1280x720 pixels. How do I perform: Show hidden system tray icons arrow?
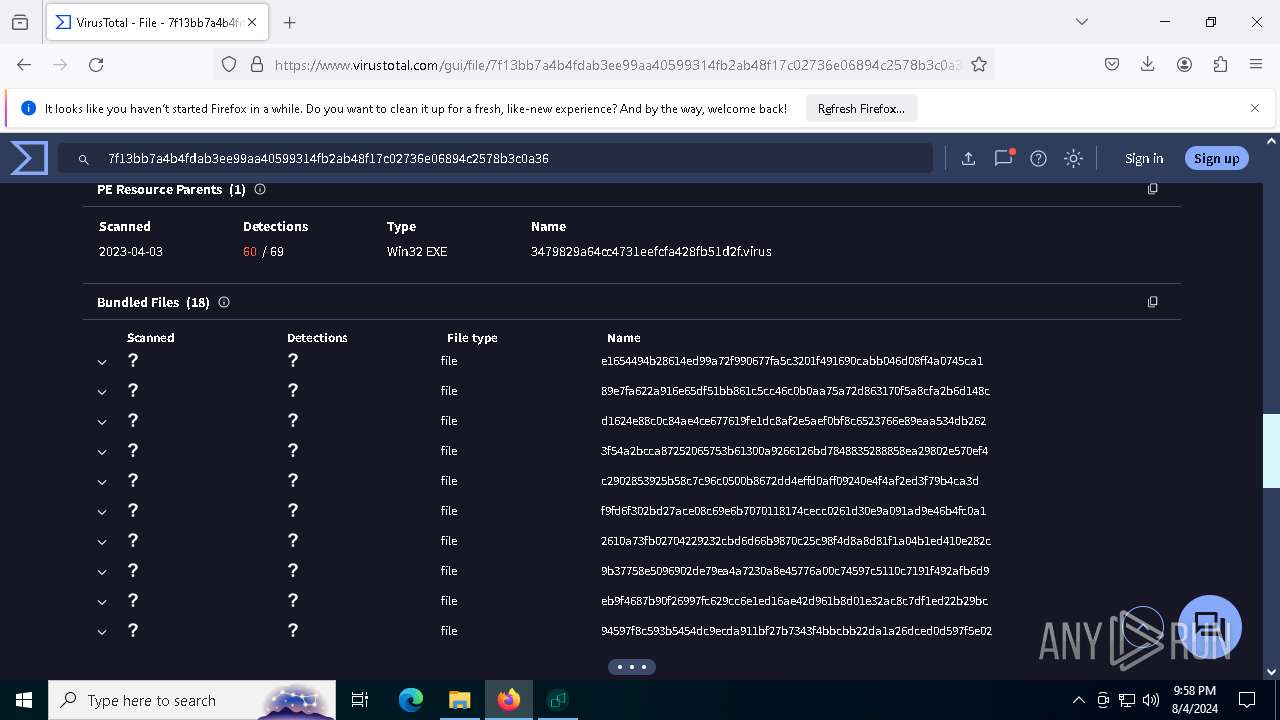pos(1078,700)
